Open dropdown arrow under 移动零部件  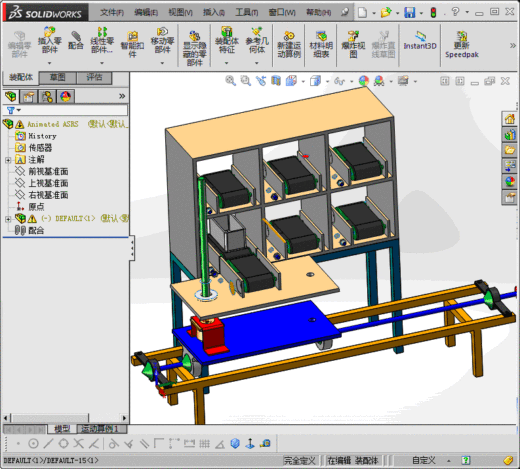[162, 63]
